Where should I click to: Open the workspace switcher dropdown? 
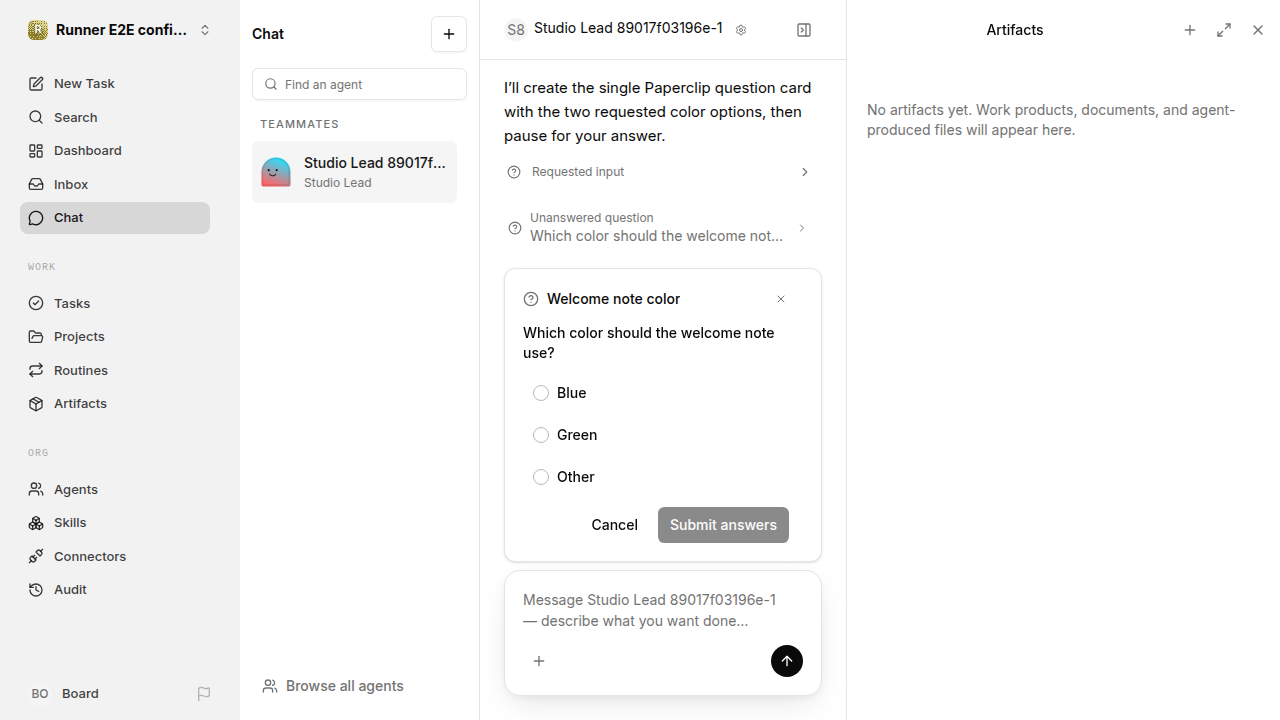(x=120, y=30)
